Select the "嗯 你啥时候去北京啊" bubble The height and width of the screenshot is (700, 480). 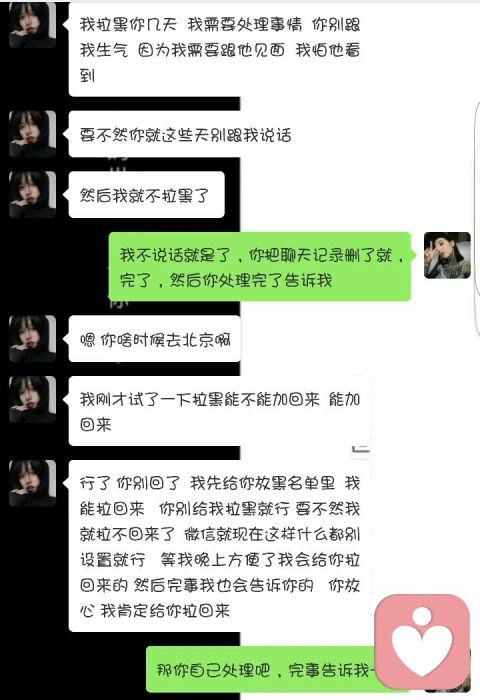pyautogui.click(x=152, y=339)
